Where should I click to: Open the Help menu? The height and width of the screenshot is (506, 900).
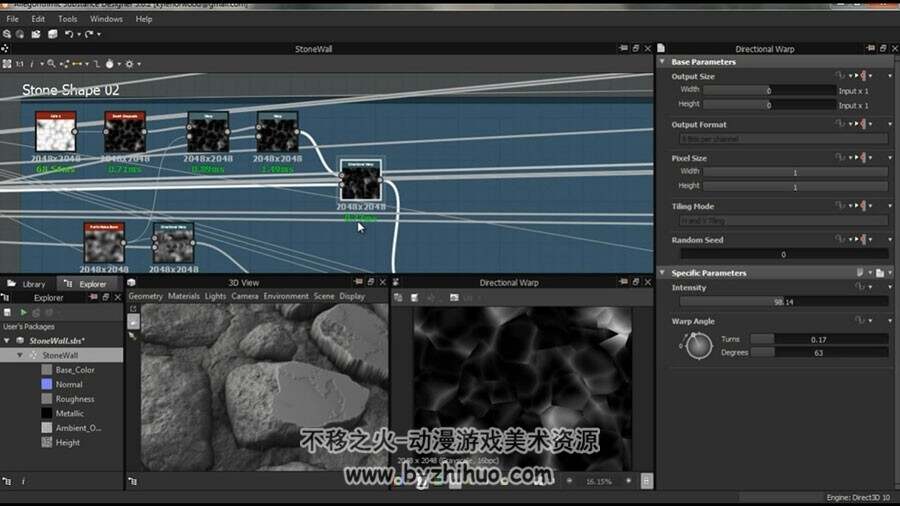click(143, 19)
